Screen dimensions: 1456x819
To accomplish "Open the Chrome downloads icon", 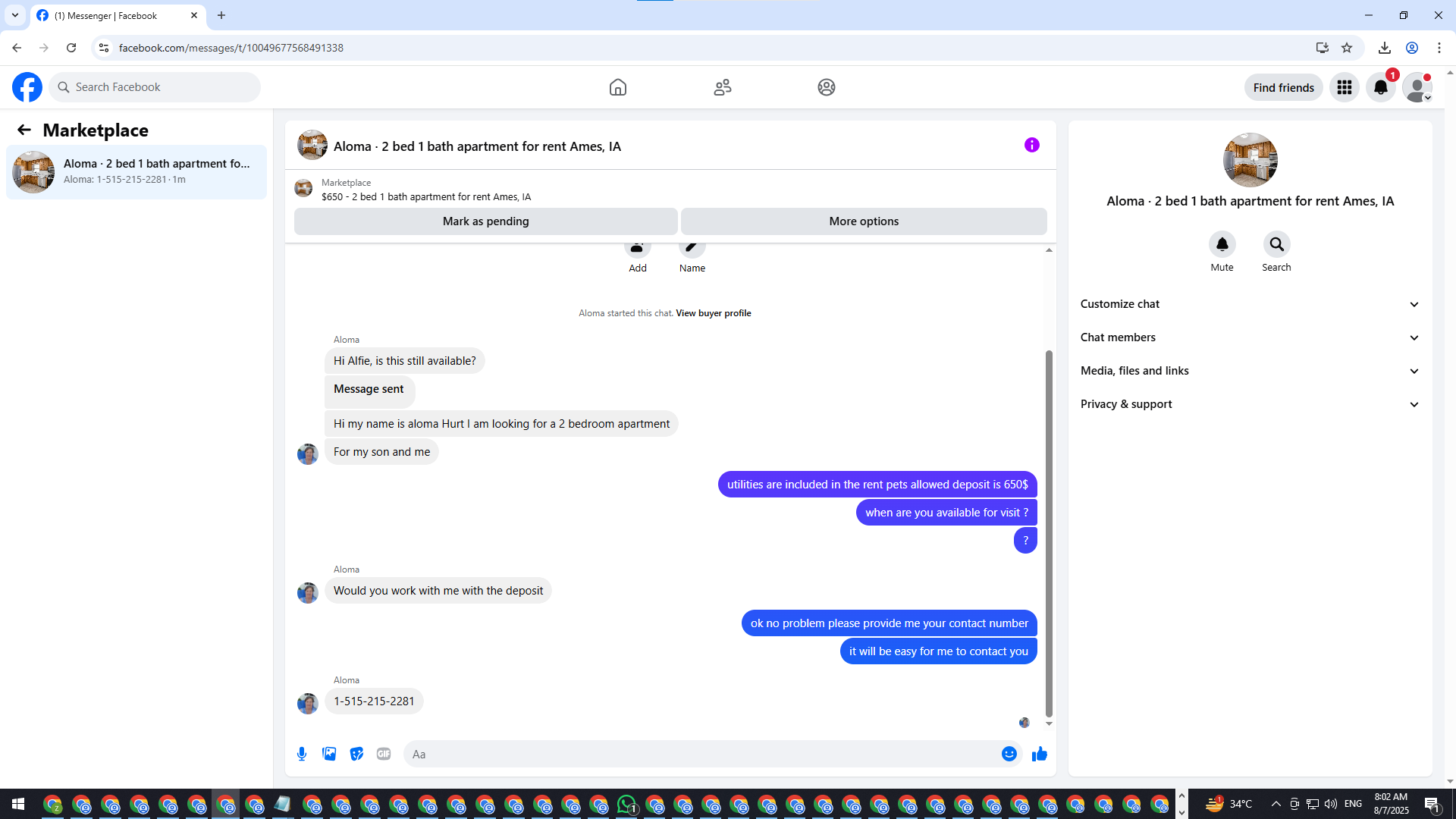I will pyautogui.click(x=1385, y=48).
